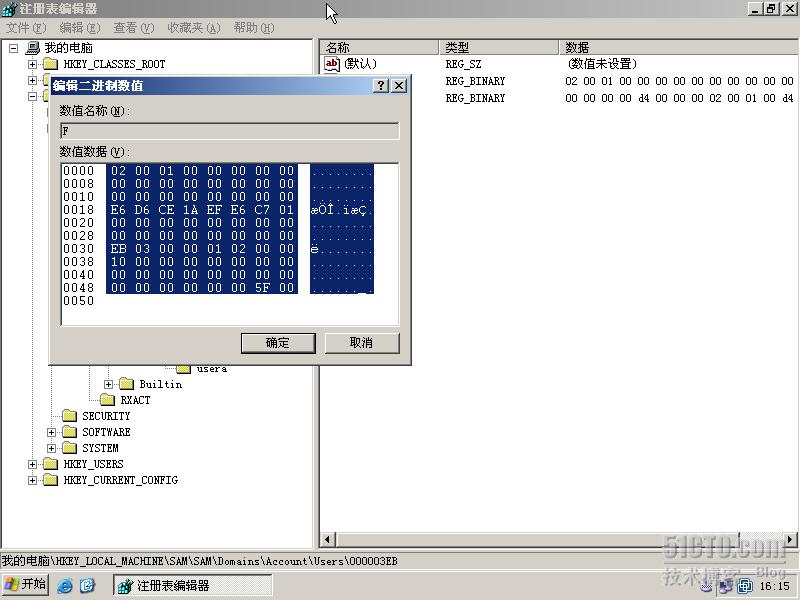The image size is (800, 600).
Task: Click the SECURITY folder icon
Action: (x=69, y=416)
